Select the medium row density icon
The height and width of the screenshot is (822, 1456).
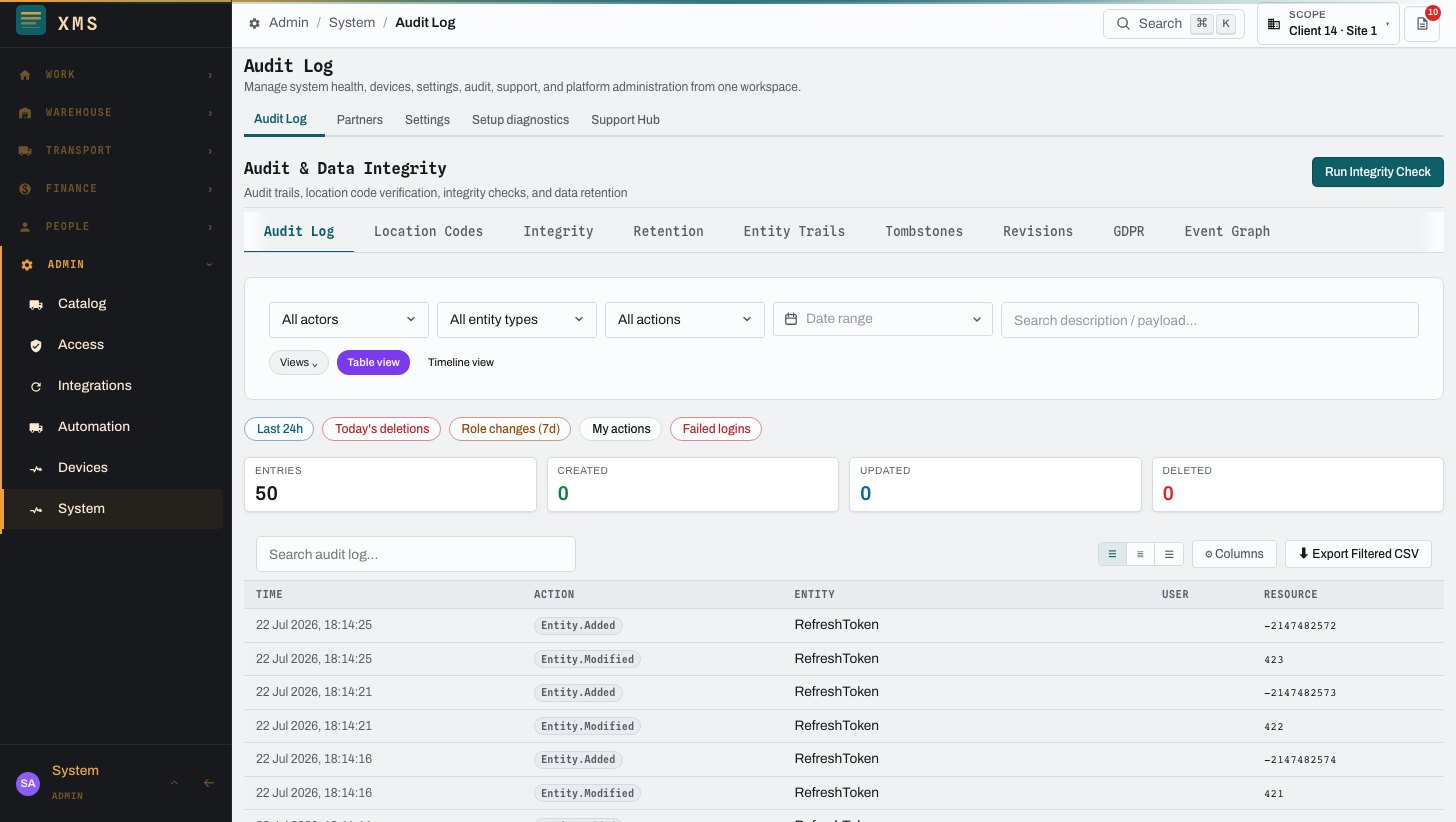tap(1140, 554)
